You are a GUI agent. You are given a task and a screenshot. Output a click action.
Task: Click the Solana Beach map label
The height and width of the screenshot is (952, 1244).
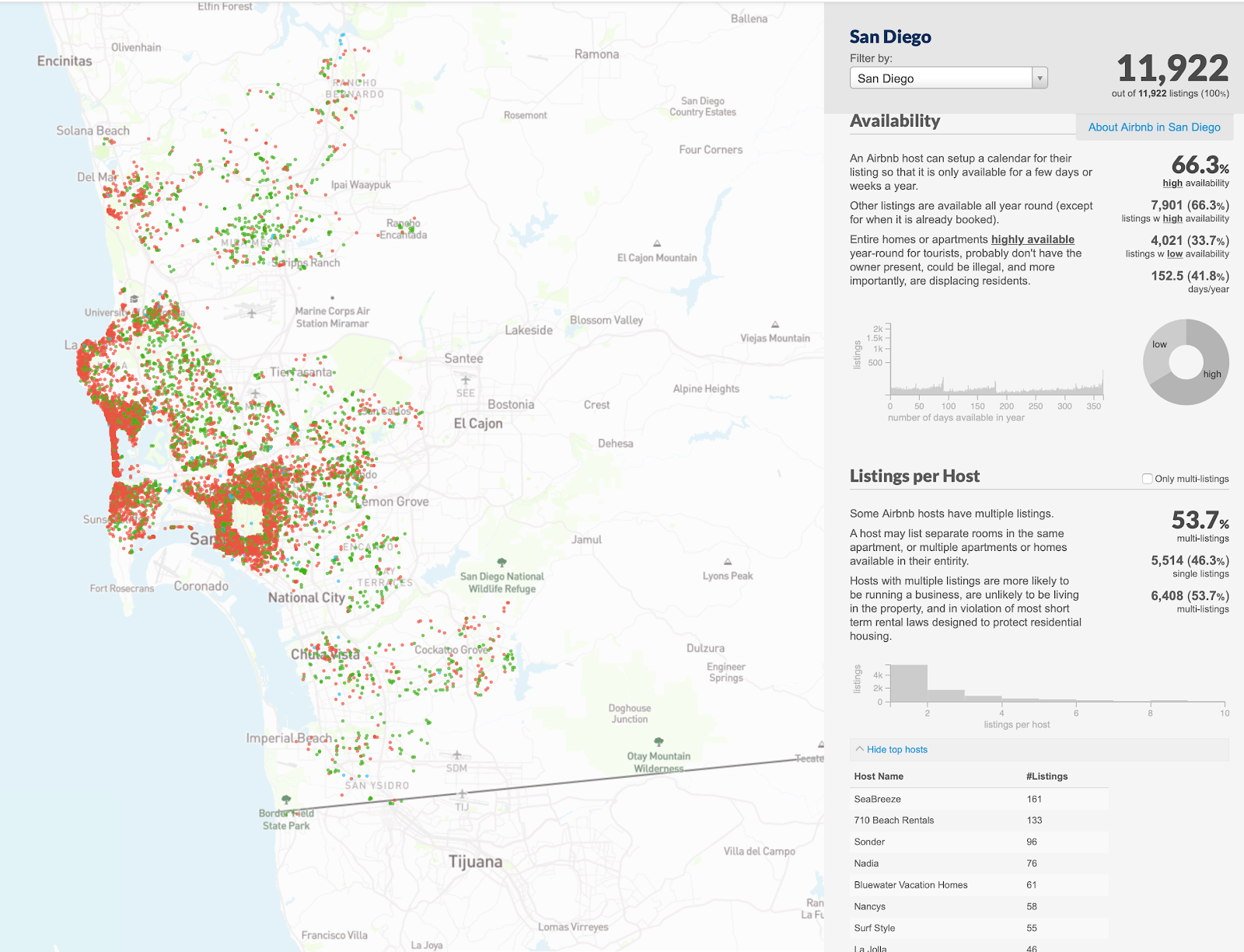93,131
